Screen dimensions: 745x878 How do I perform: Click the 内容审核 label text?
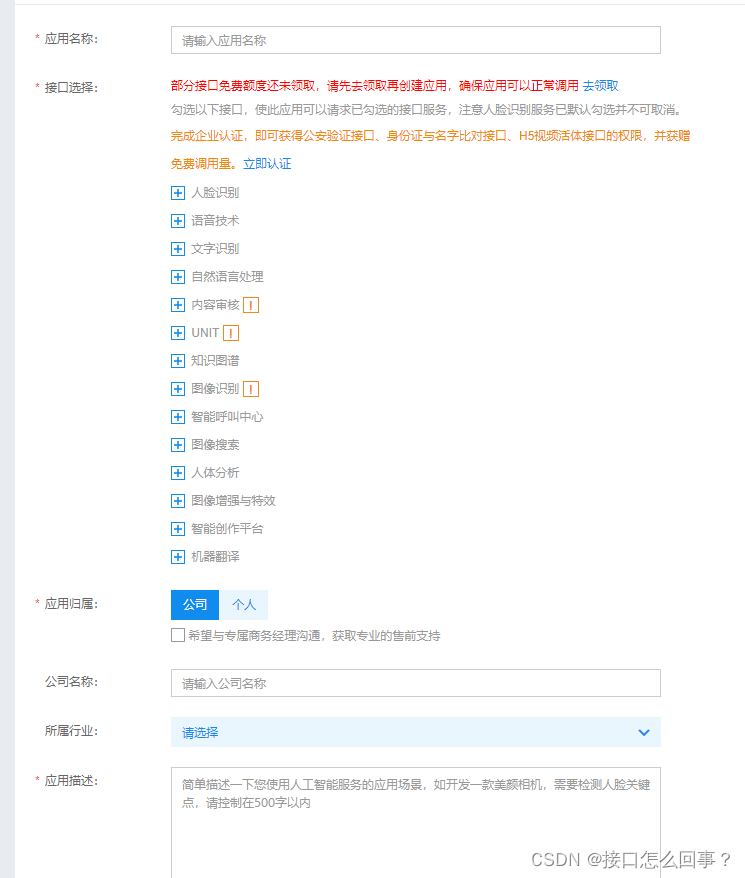tap(215, 305)
